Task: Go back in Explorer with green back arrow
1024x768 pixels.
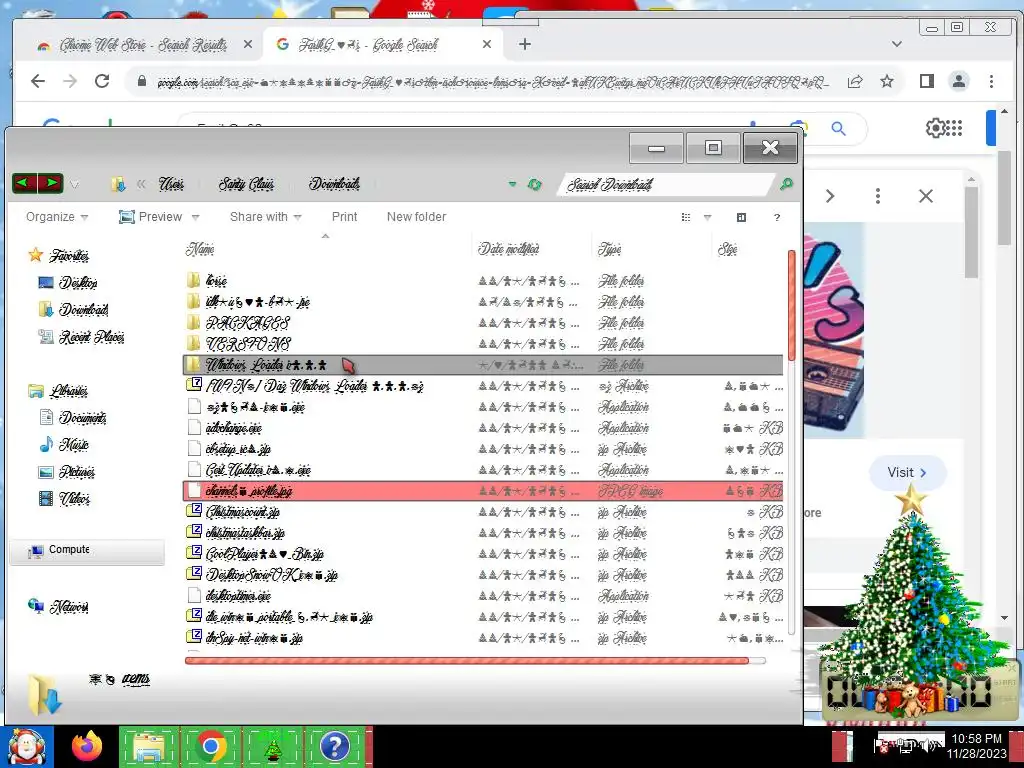Action: pos(24,183)
